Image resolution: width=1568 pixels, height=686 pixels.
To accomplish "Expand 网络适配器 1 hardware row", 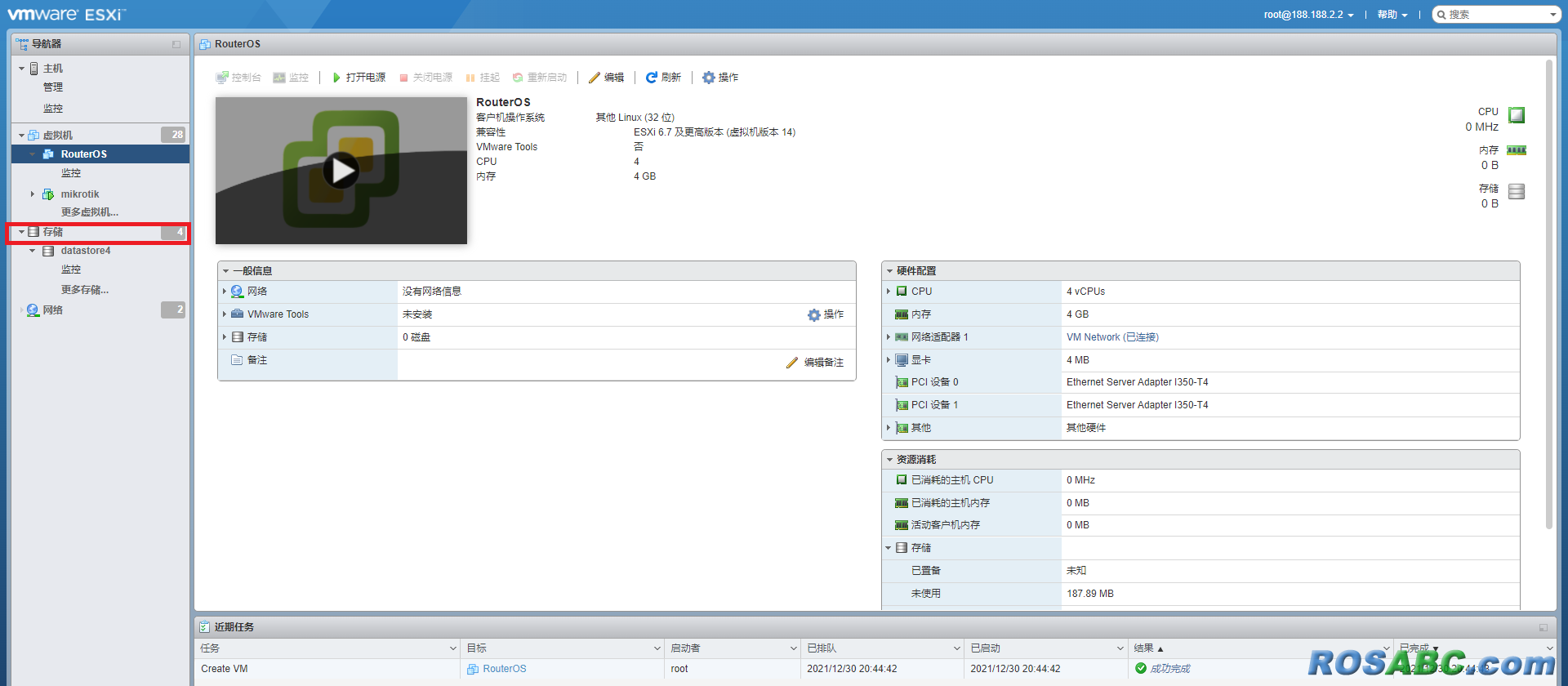I will pyautogui.click(x=889, y=337).
